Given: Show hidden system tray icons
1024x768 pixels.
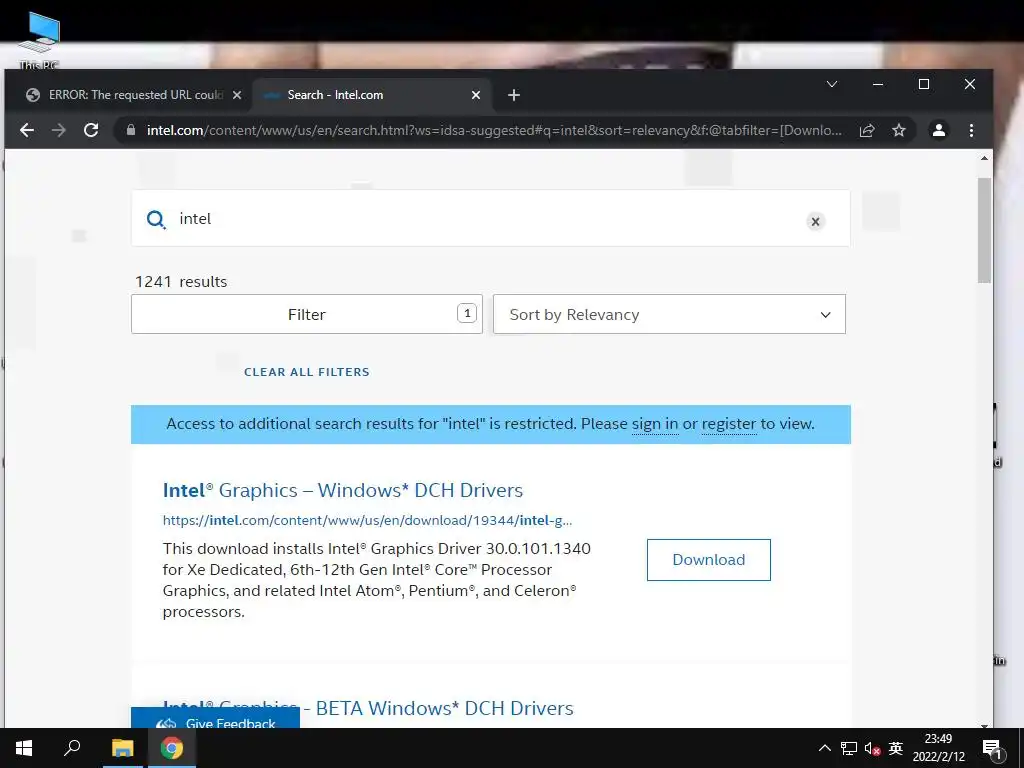Looking at the screenshot, I should 825,748.
